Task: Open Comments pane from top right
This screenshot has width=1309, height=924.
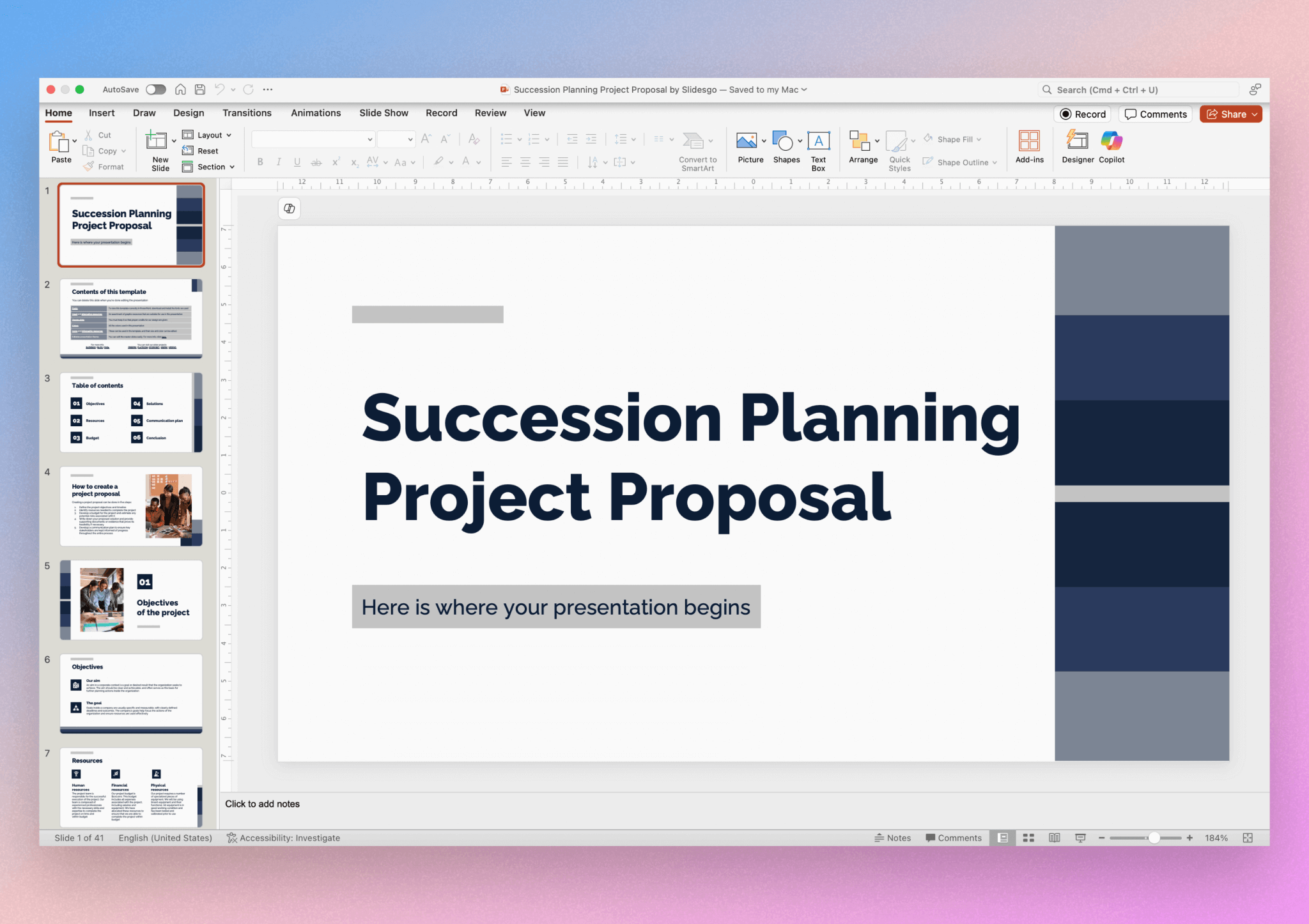Action: 1156,114
